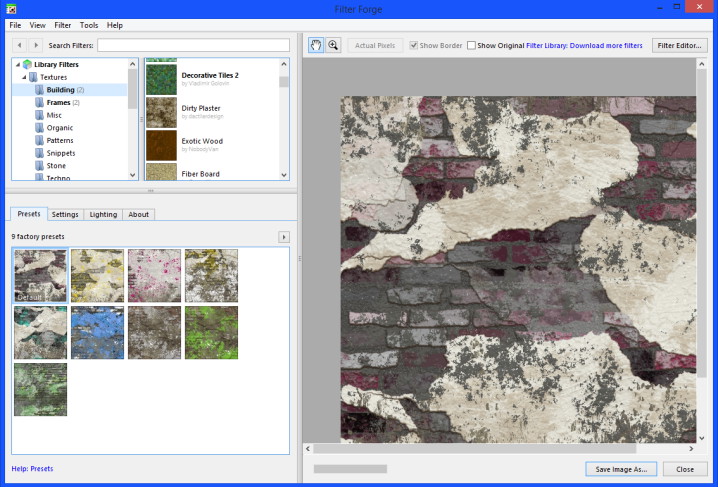
Task: Choose the dark green preset in third row
Action: click(x=40, y=390)
